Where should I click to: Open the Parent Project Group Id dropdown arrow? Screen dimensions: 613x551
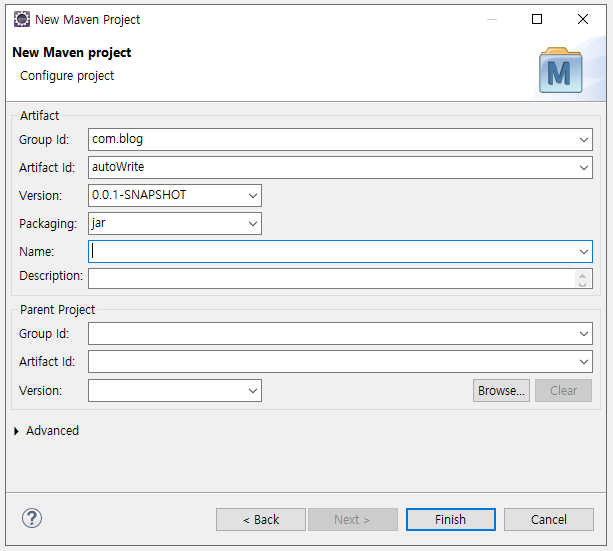(584, 334)
